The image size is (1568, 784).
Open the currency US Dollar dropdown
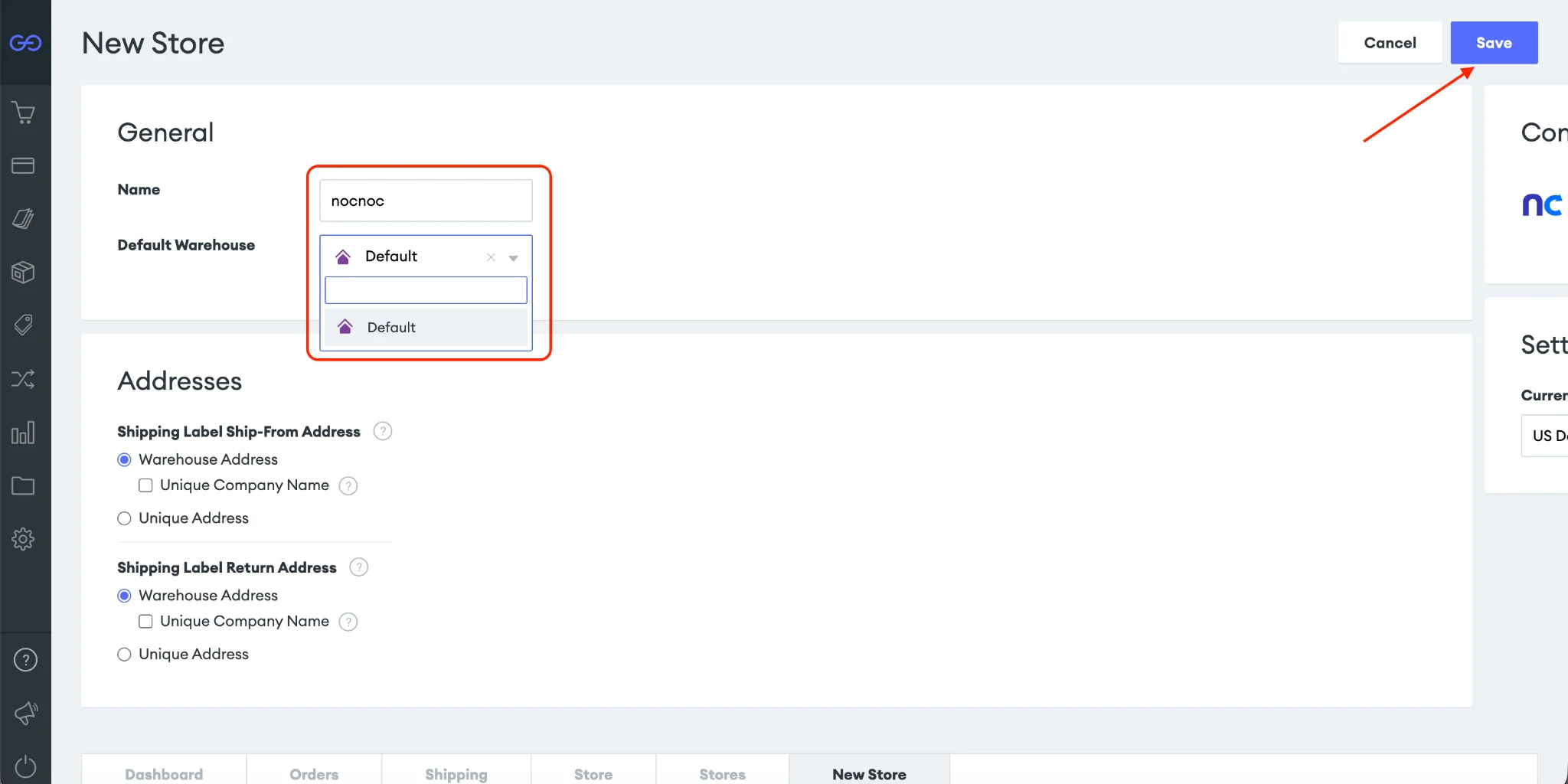point(1544,436)
